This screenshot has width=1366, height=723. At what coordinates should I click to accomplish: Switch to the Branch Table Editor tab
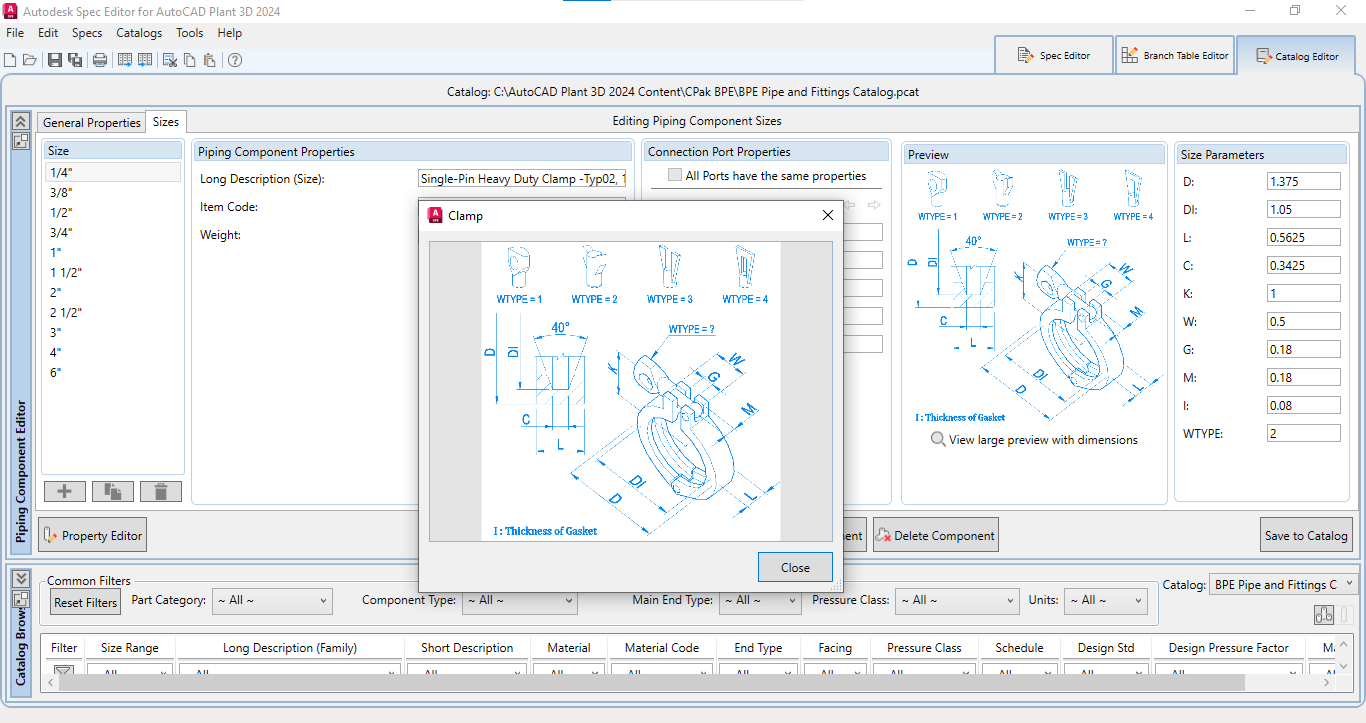click(x=1174, y=55)
